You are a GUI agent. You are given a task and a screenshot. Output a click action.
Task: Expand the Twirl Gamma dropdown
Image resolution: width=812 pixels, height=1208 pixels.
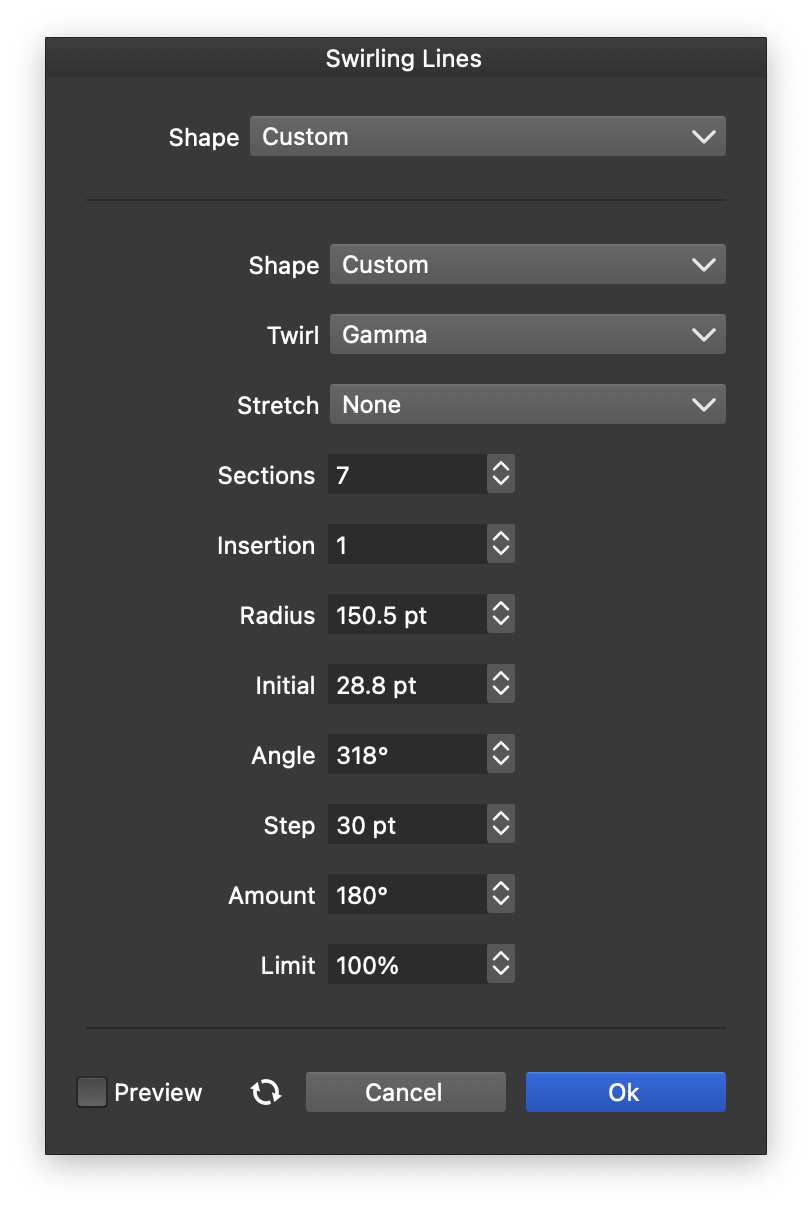click(x=527, y=335)
